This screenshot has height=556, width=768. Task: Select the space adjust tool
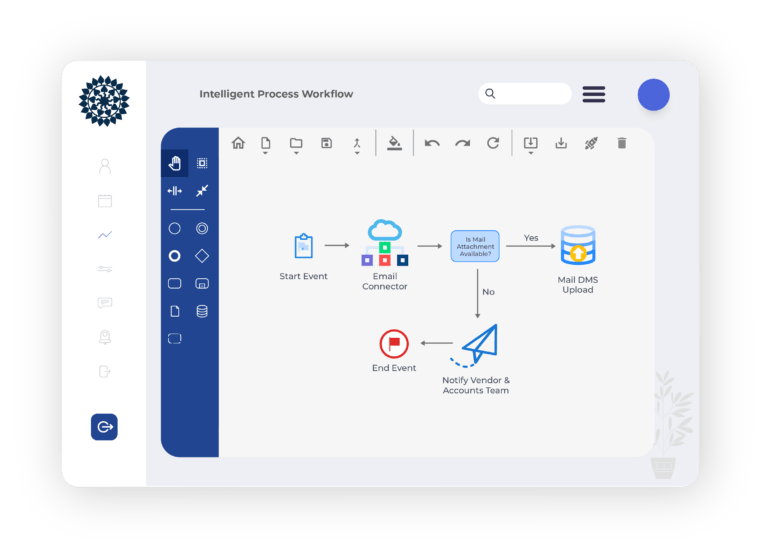pyautogui.click(x=174, y=191)
